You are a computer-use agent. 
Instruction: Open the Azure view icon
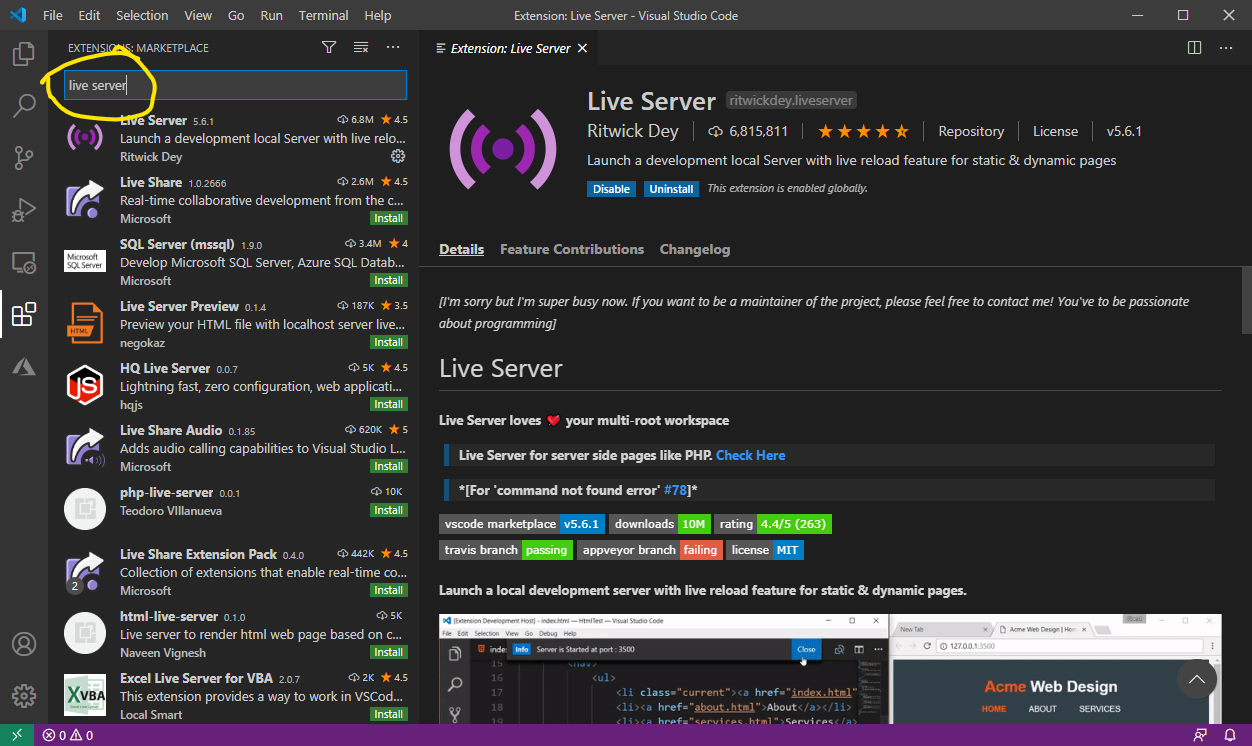click(24, 367)
